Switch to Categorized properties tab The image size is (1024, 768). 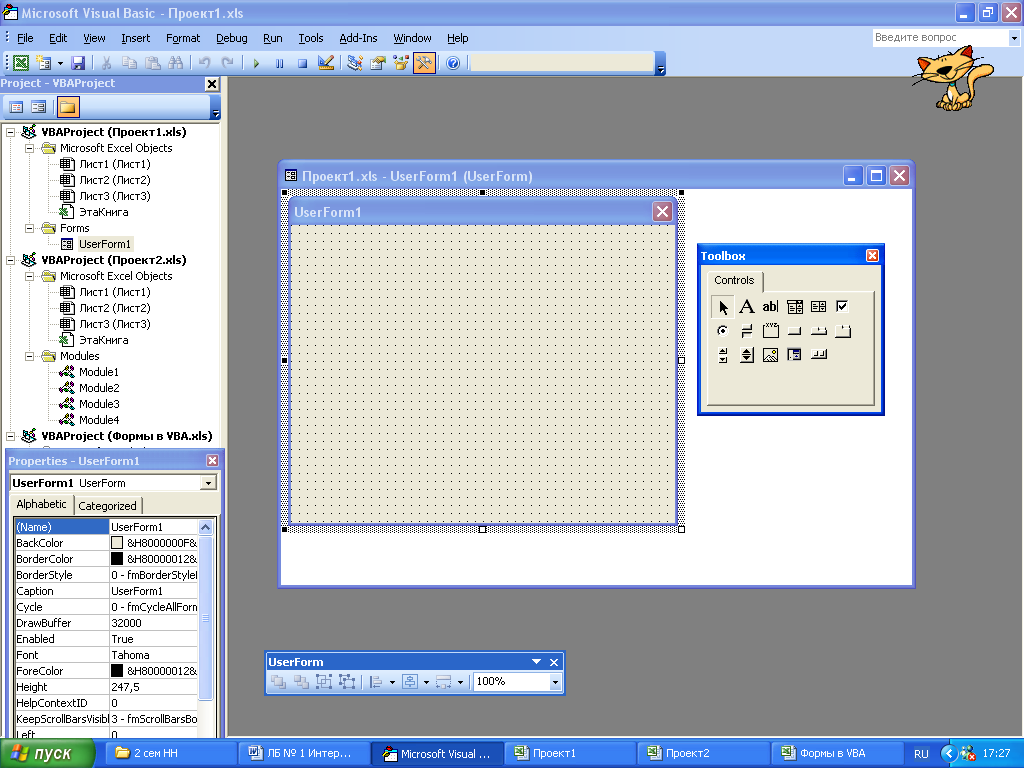[108, 505]
